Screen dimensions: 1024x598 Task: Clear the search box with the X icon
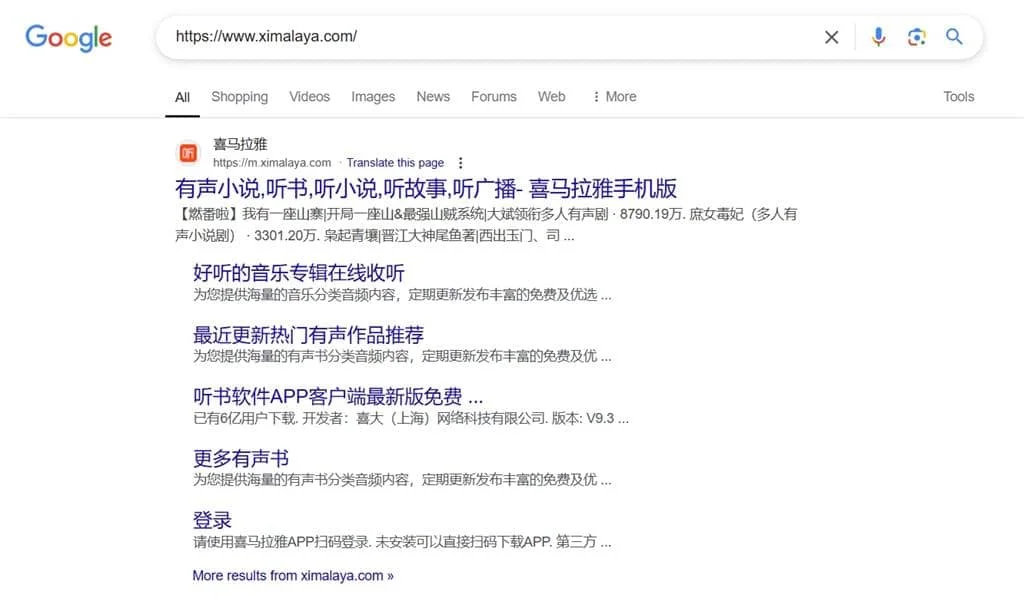[x=831, y=37]
